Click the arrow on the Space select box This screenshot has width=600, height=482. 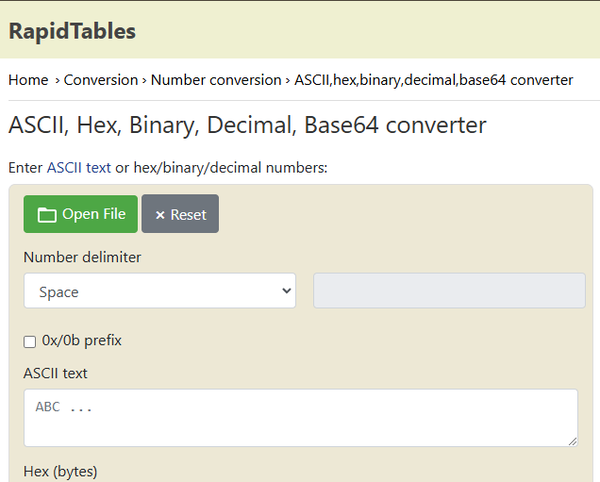point(286,291)
